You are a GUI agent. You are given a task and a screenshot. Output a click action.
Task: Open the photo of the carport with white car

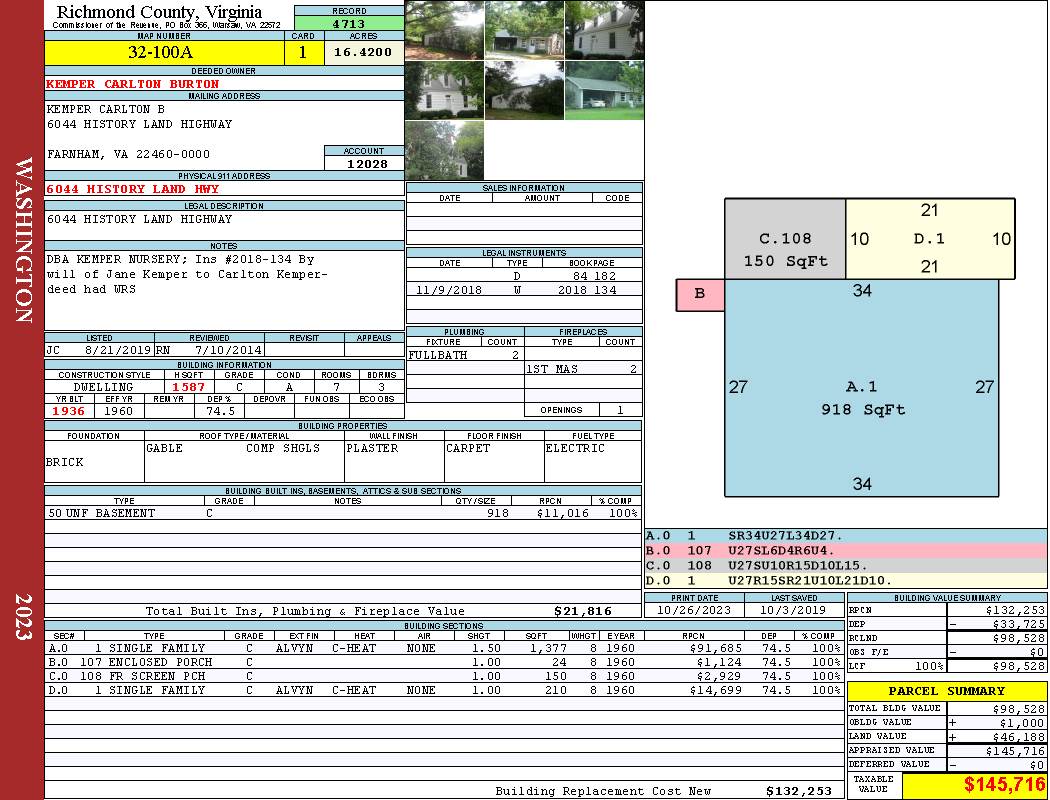point(604,90)
